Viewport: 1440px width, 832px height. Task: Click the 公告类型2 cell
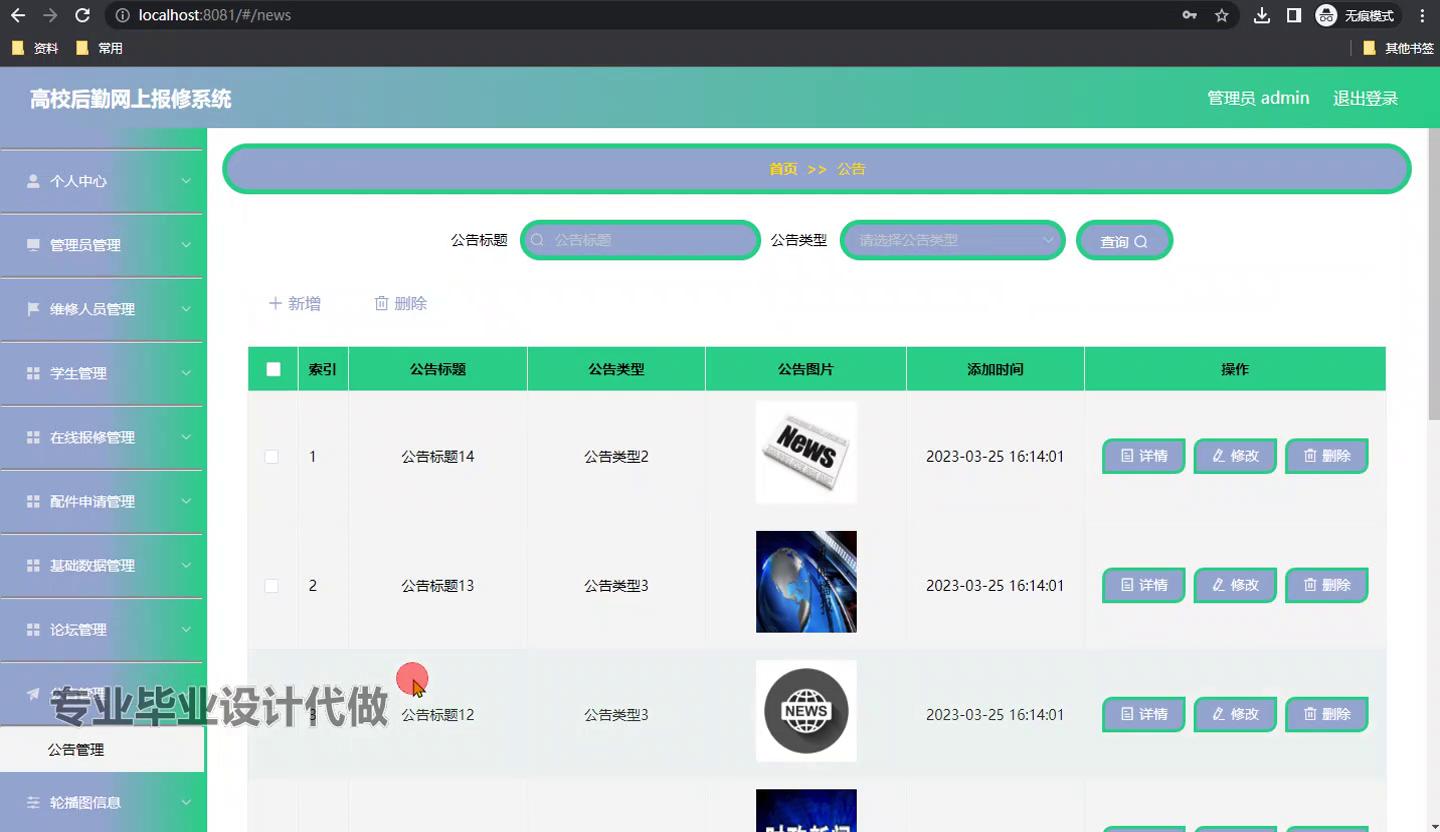click(616, 456)
